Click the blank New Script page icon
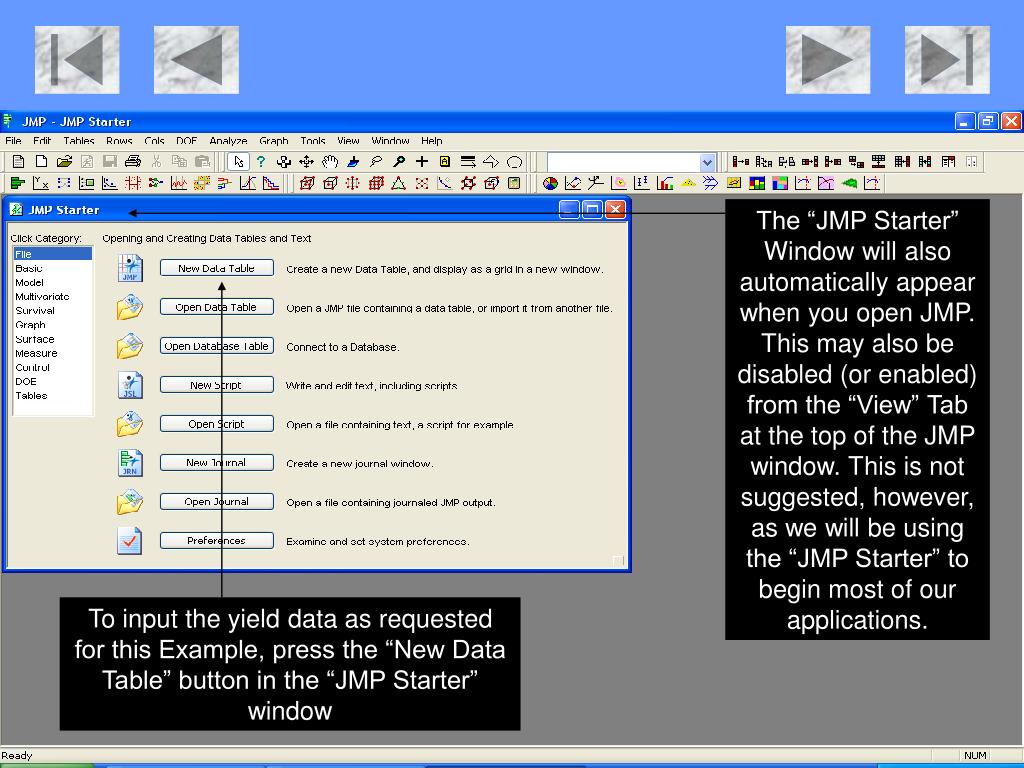1024x768 pixels. [41, 161]
